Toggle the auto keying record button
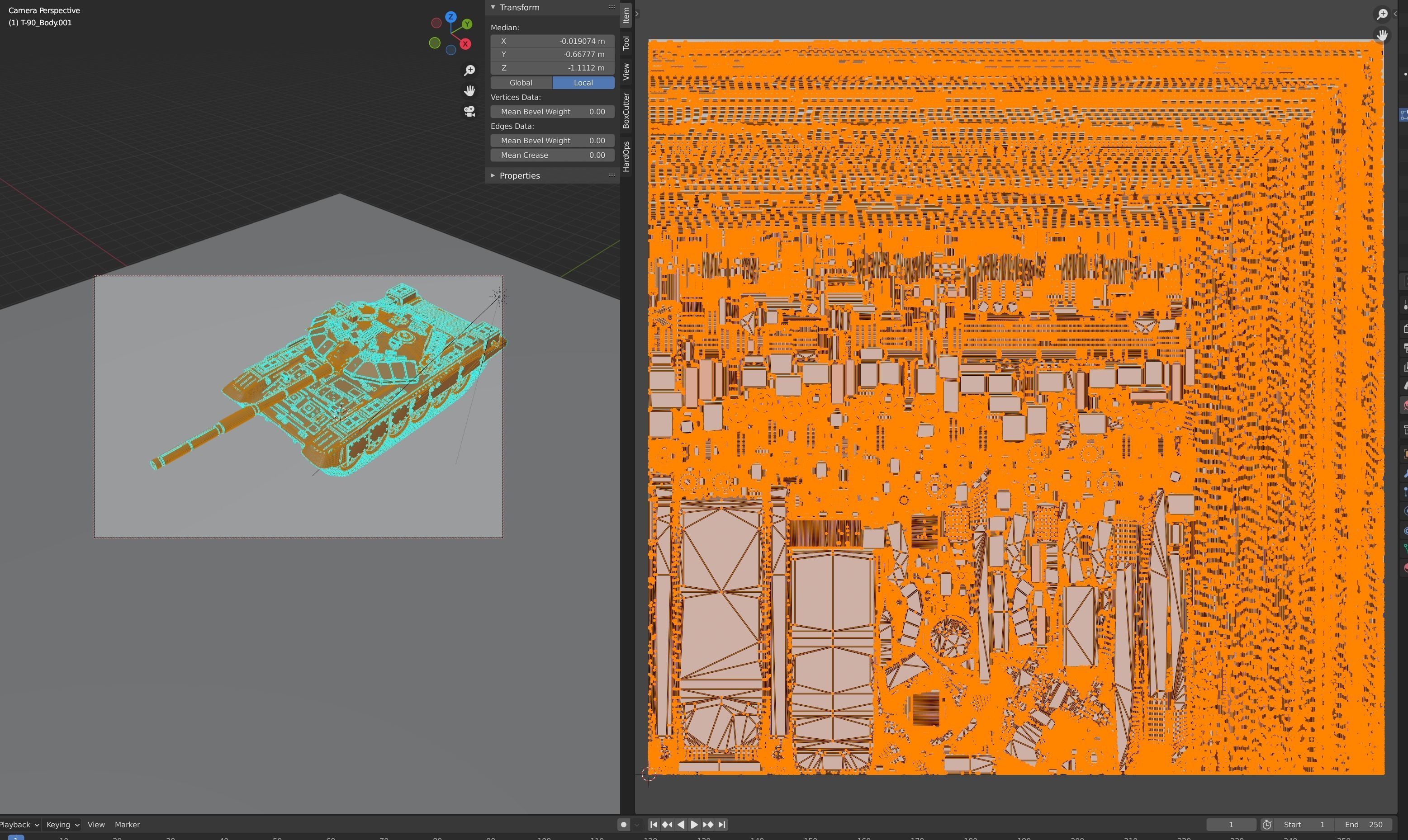 pyautogui.click(x=623, y=825)
